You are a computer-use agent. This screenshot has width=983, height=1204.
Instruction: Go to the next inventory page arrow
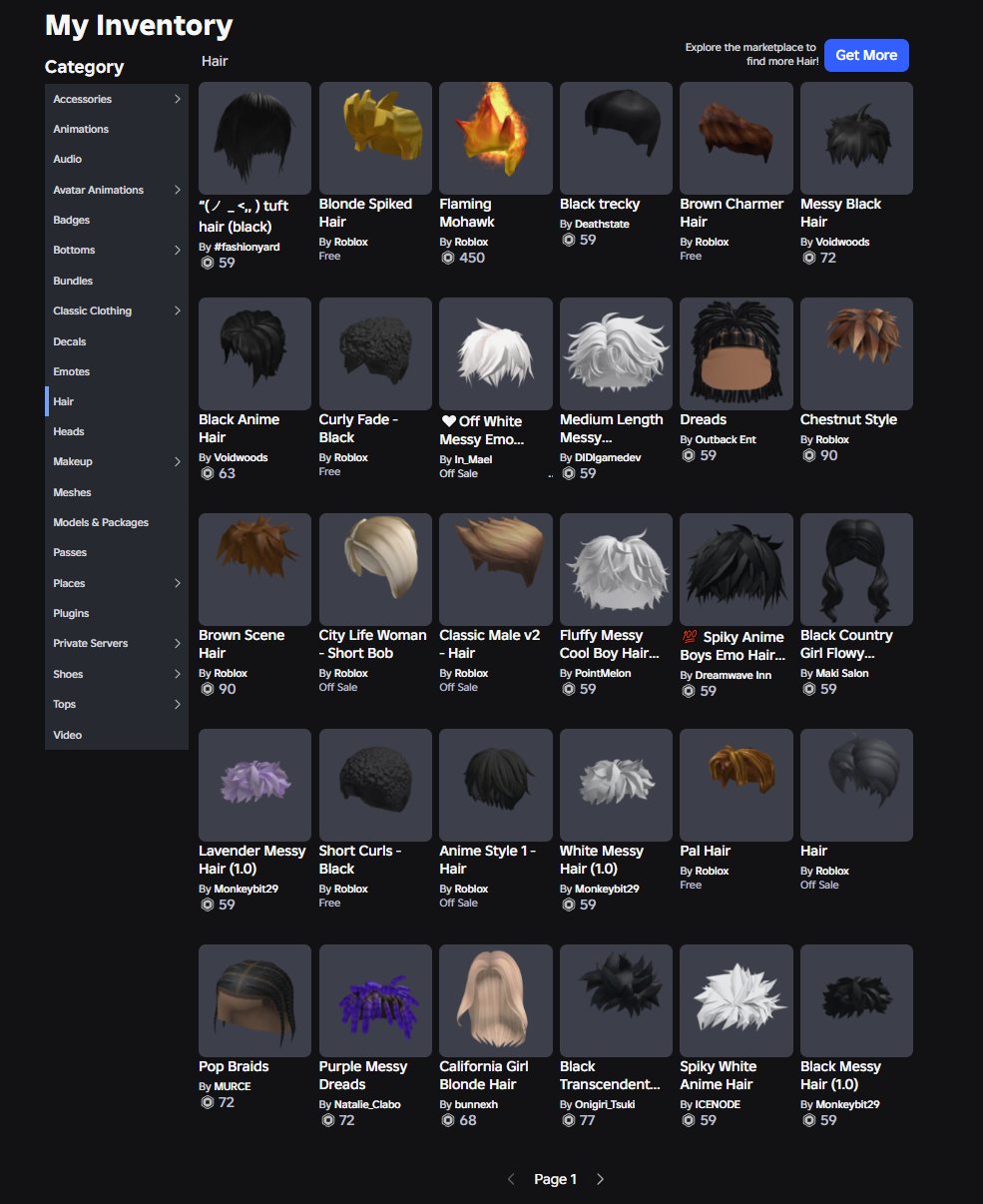coord(600,1179)
